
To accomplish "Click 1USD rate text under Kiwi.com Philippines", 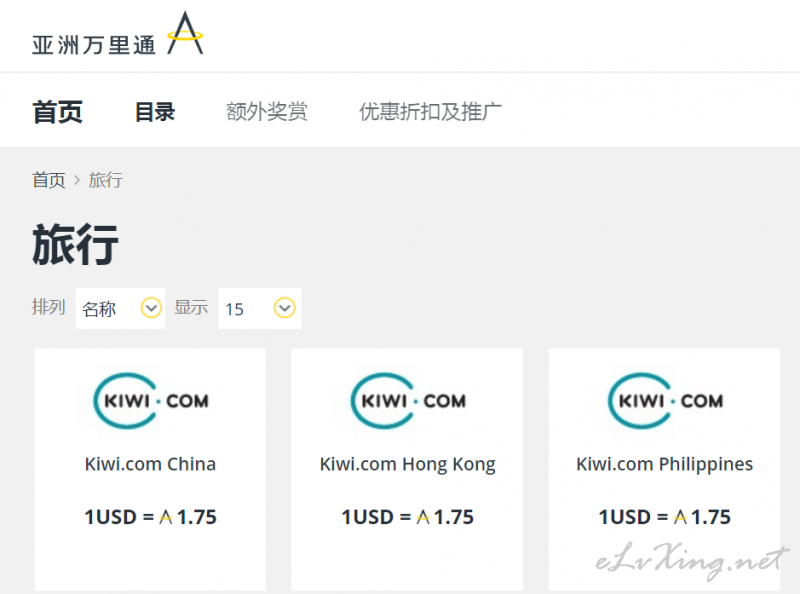I will pos(665,517).
